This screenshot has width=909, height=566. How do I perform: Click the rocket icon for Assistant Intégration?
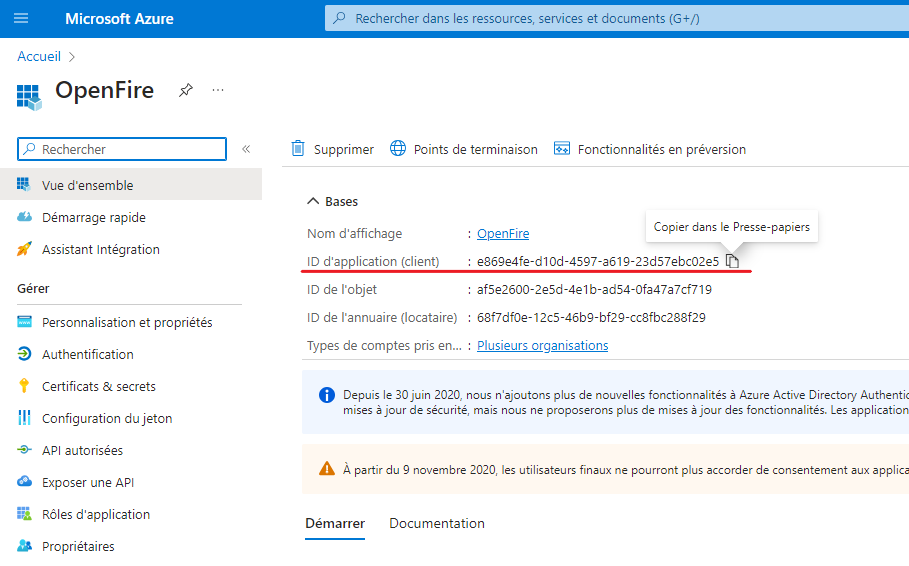(x=24, y=249)
